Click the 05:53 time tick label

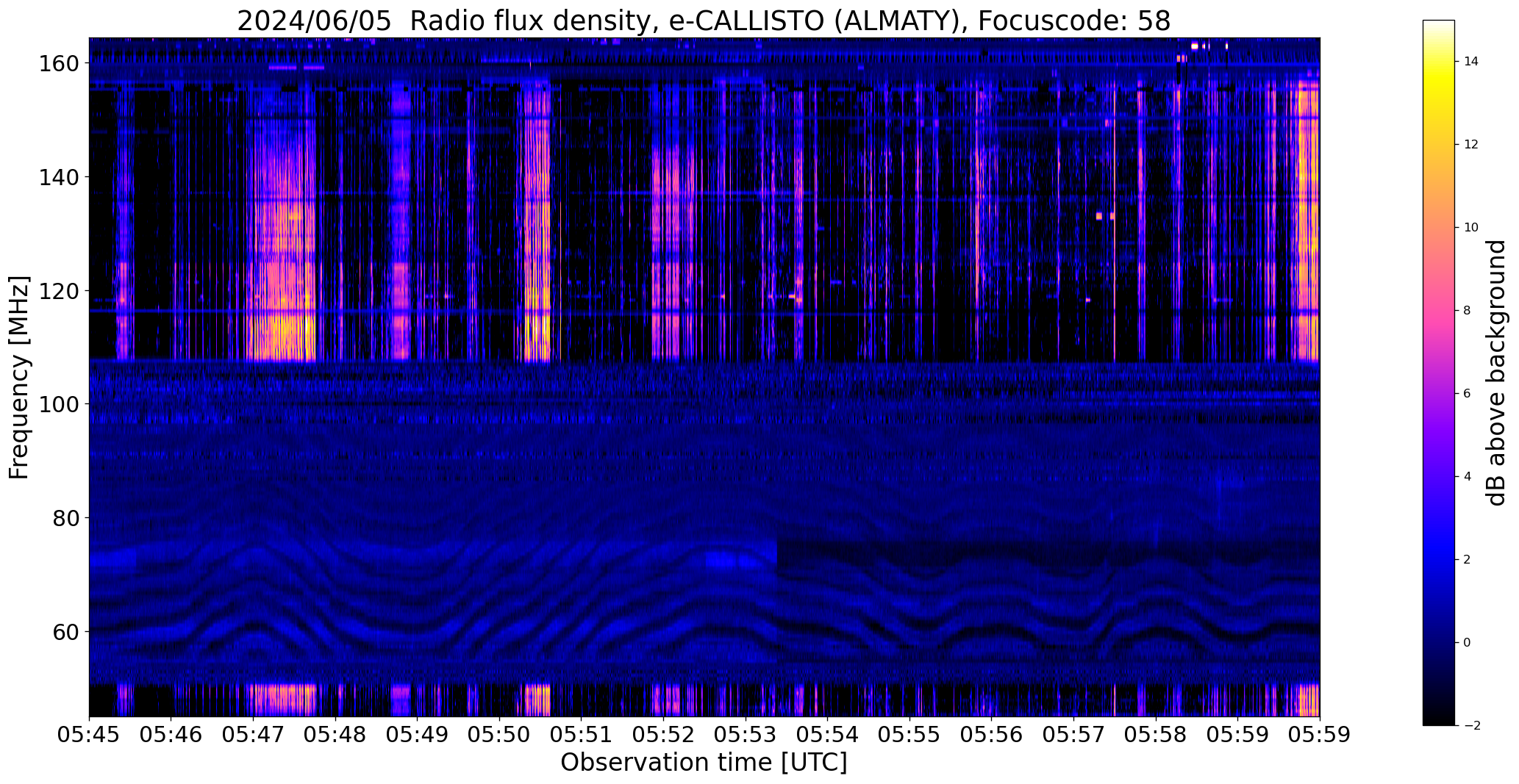[746, 736]
